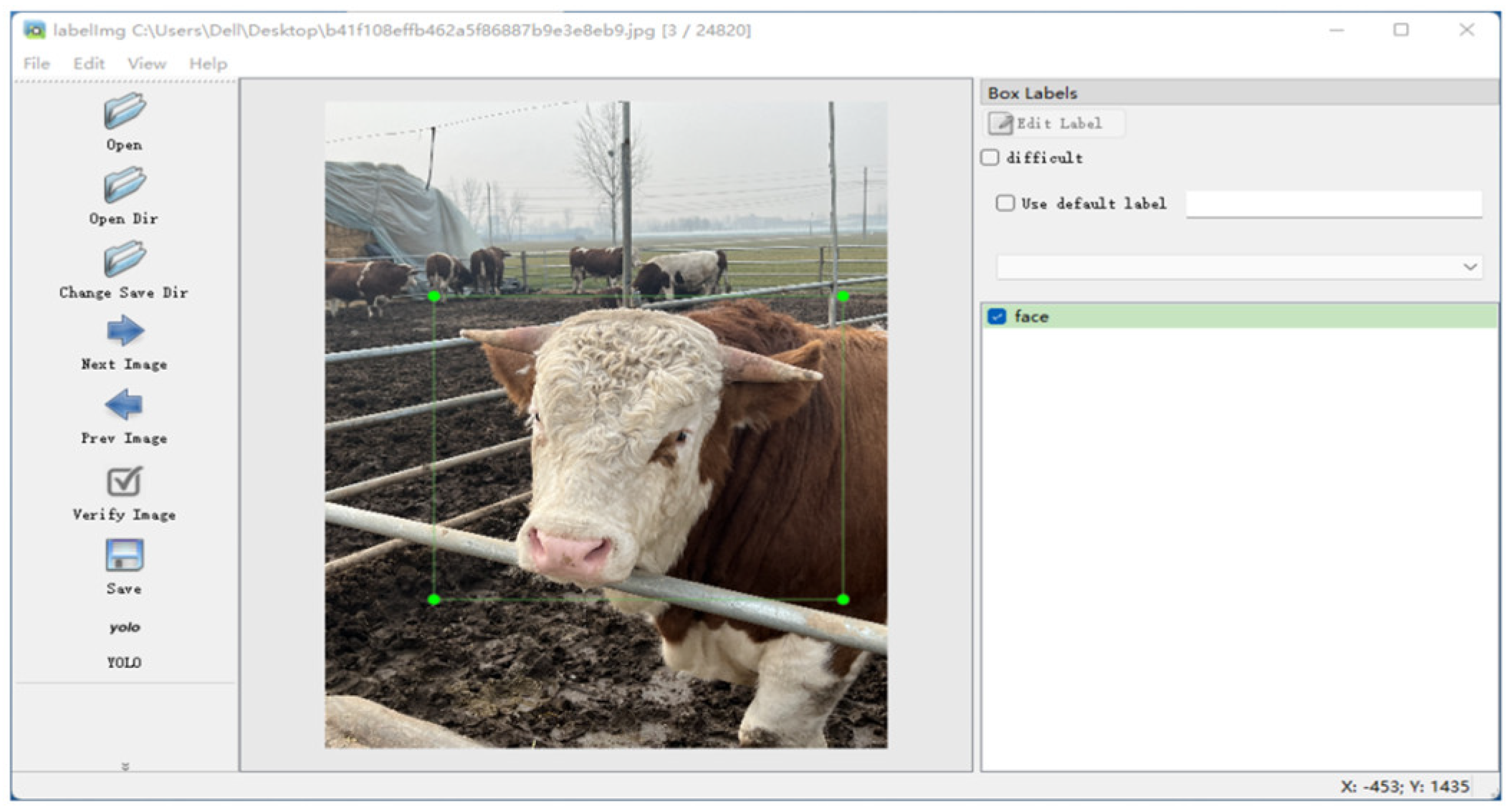Image resolution: width=1512 pixels, height=812 pixels.
Task: Open the File menu
Action: (x=37, y=64)
